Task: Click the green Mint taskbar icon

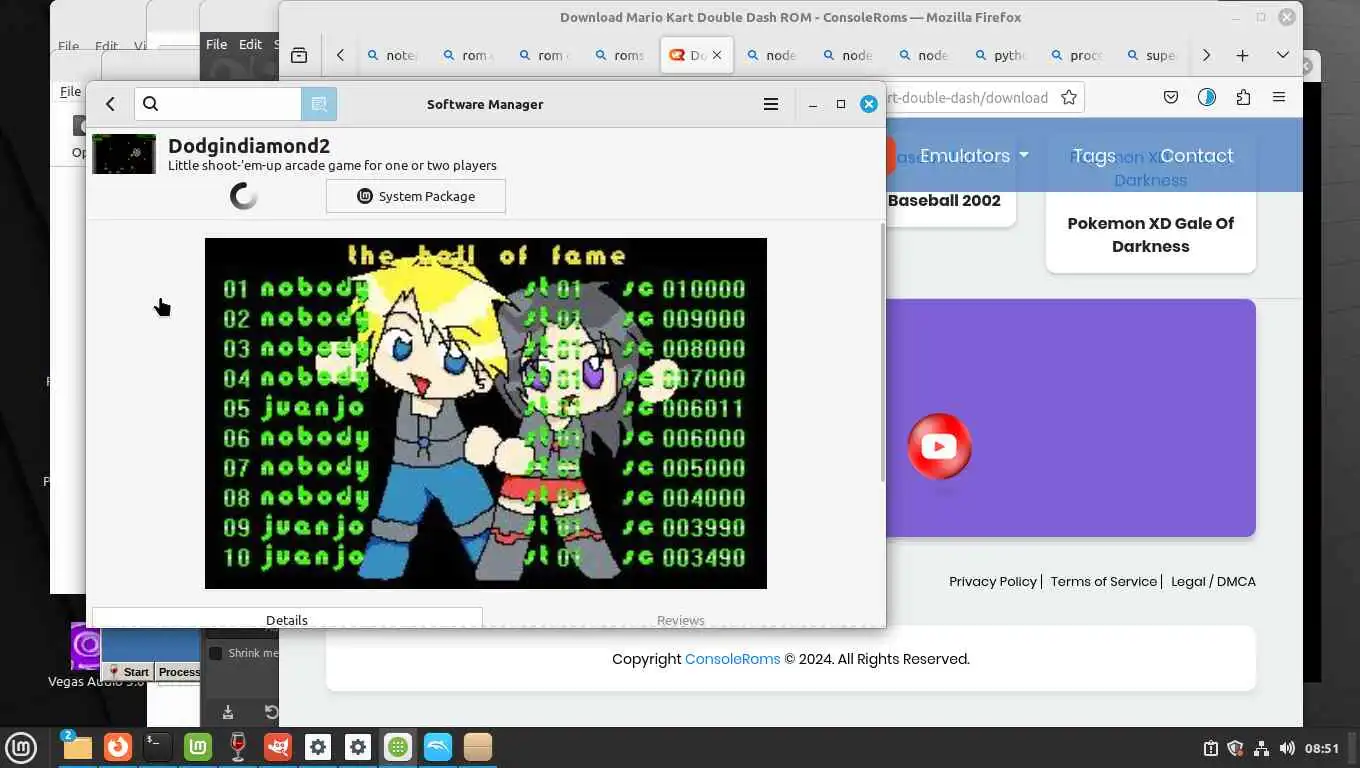Action: click(x=198, y=747)
